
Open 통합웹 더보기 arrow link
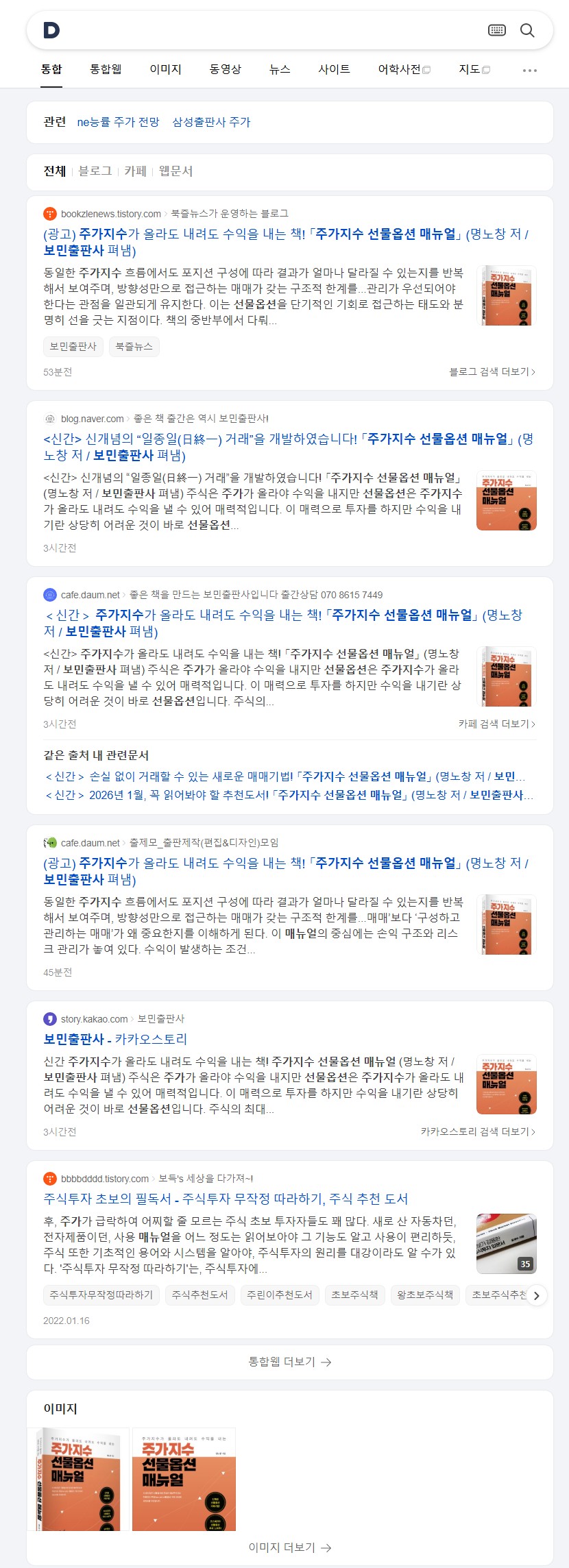[x=289, y=1362]
